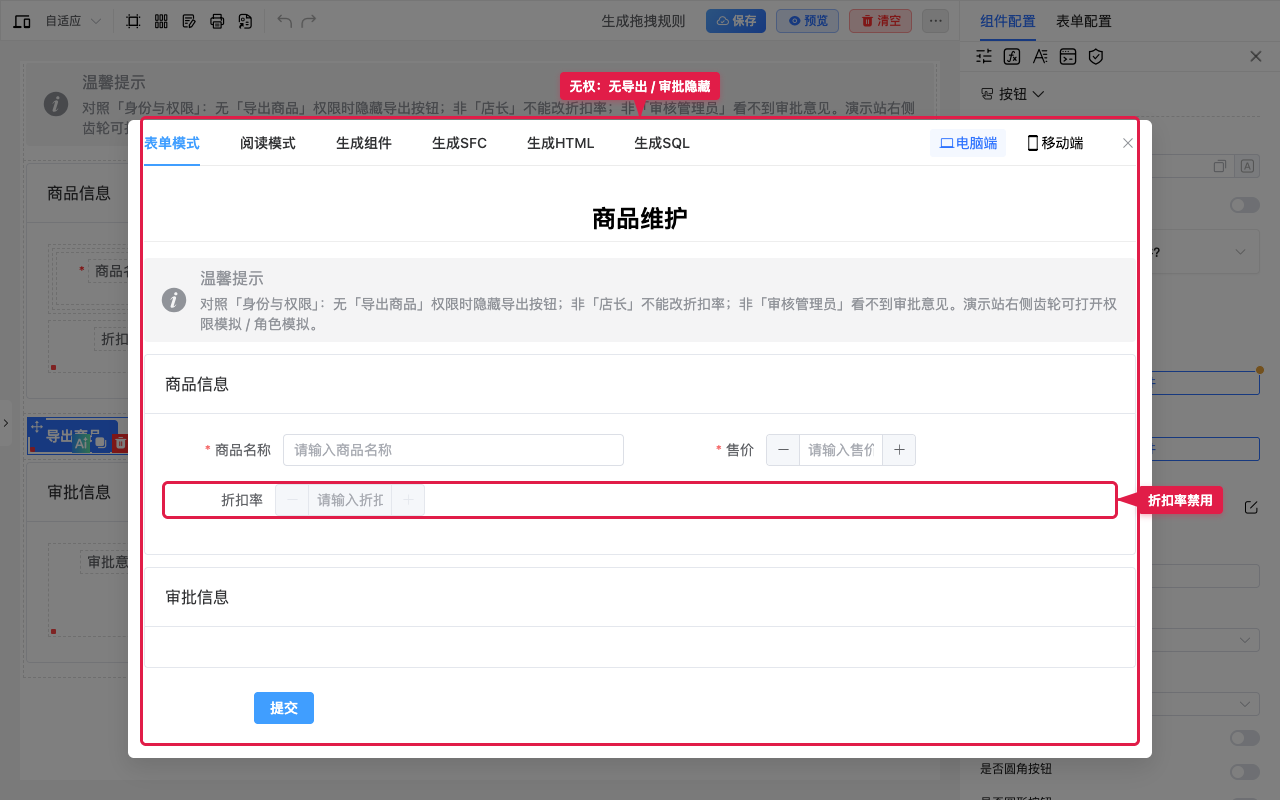Click the edit pencil icon in the config panel
This screenshot has width=1280, height=800.
pyautogui.click(x=1251, y=508)
